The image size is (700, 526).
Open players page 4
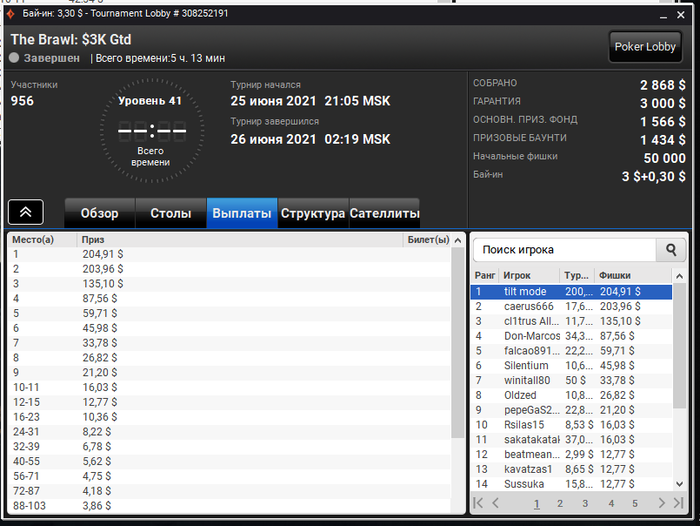(611, 504)
